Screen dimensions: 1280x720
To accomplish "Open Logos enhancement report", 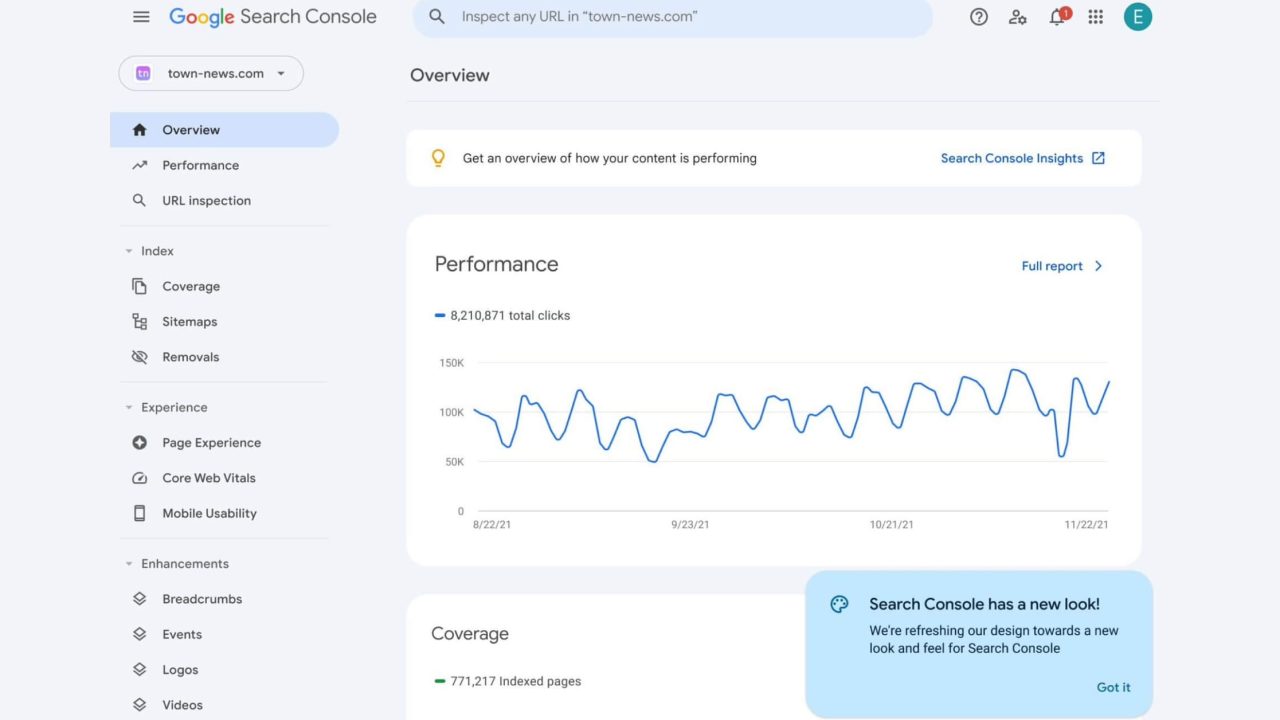I will [x=224, y=670].
